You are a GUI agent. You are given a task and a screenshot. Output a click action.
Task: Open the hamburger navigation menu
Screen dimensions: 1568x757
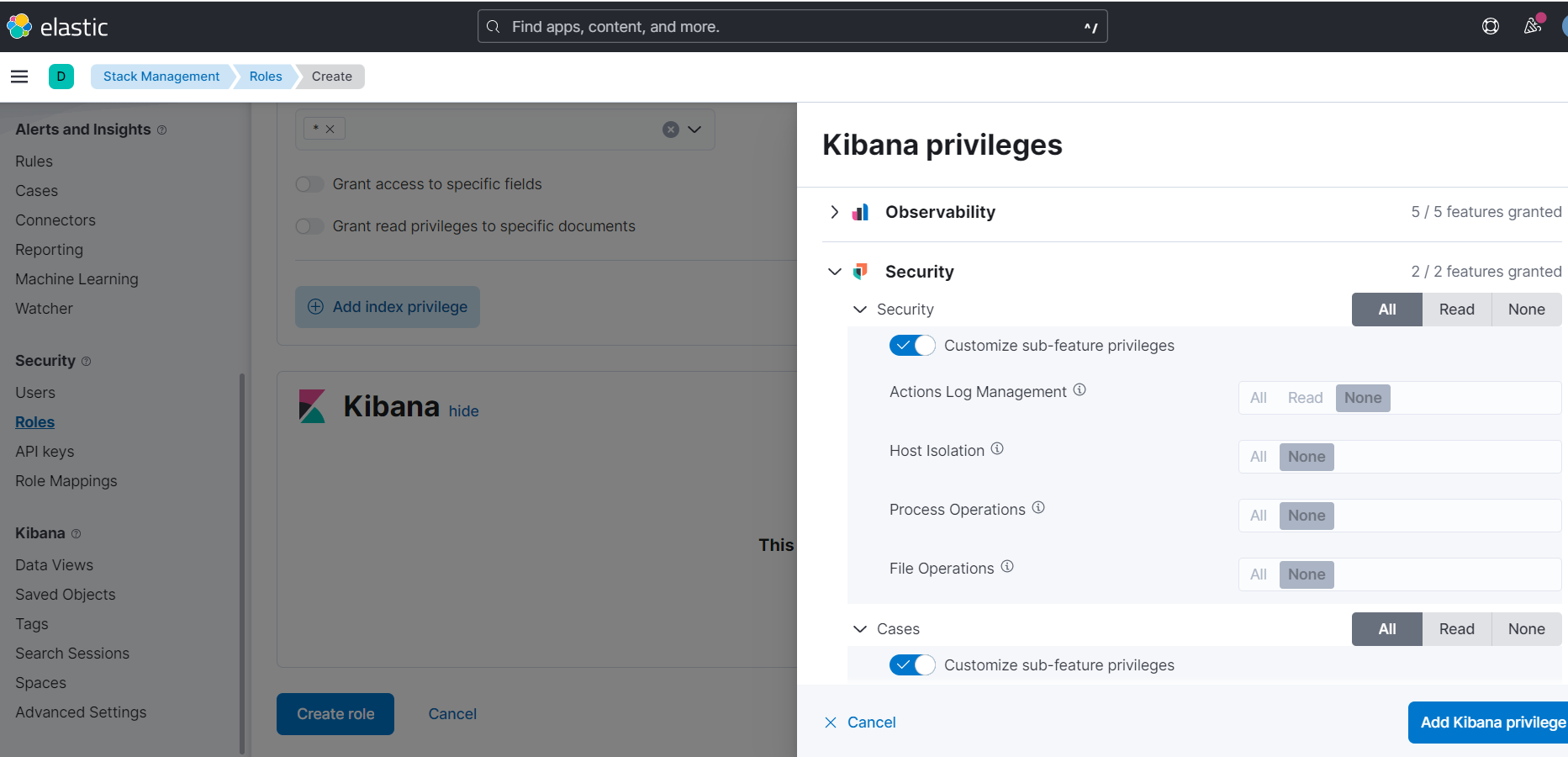coord(19,77)
